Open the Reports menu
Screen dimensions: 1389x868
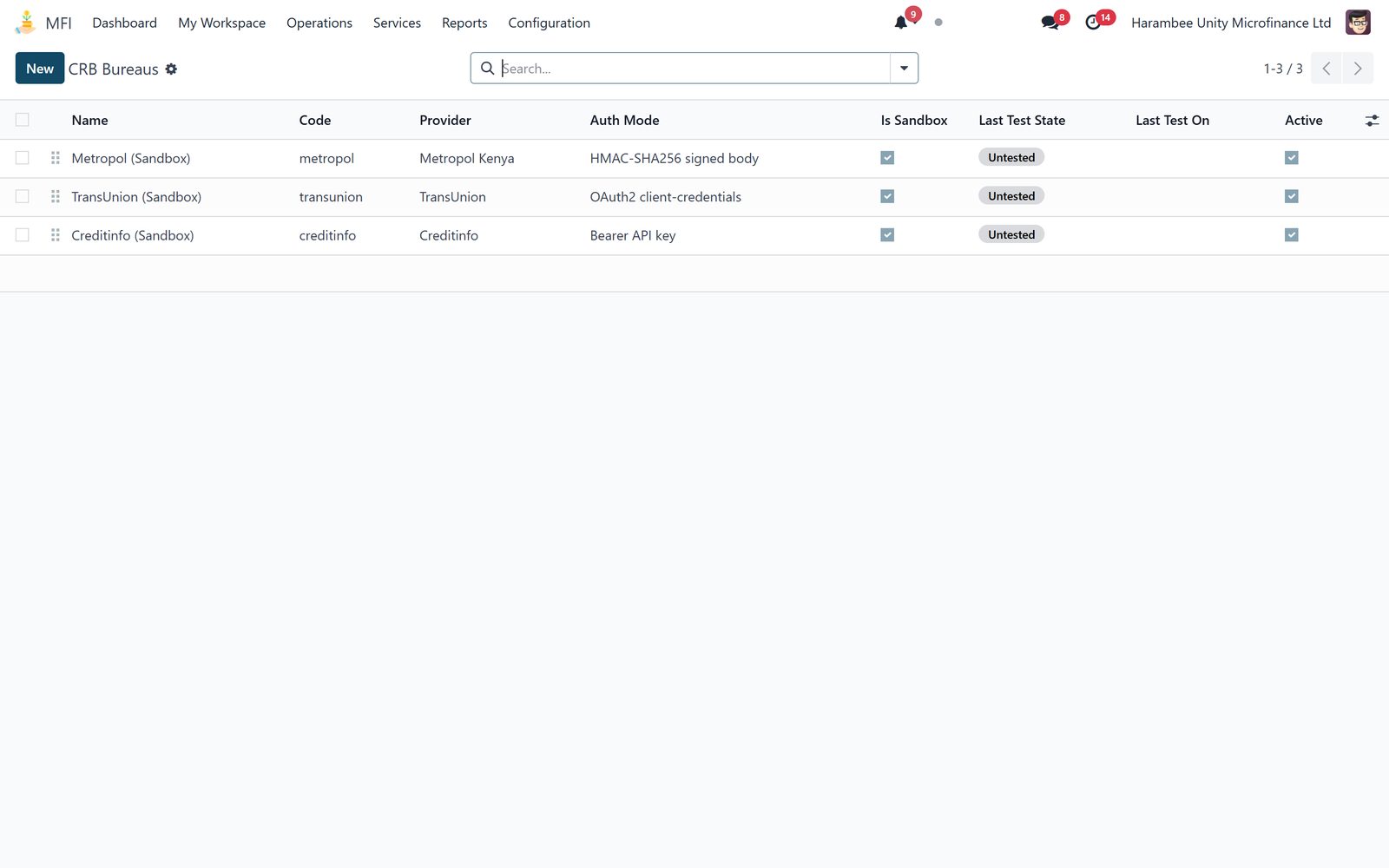pos(464,23)
